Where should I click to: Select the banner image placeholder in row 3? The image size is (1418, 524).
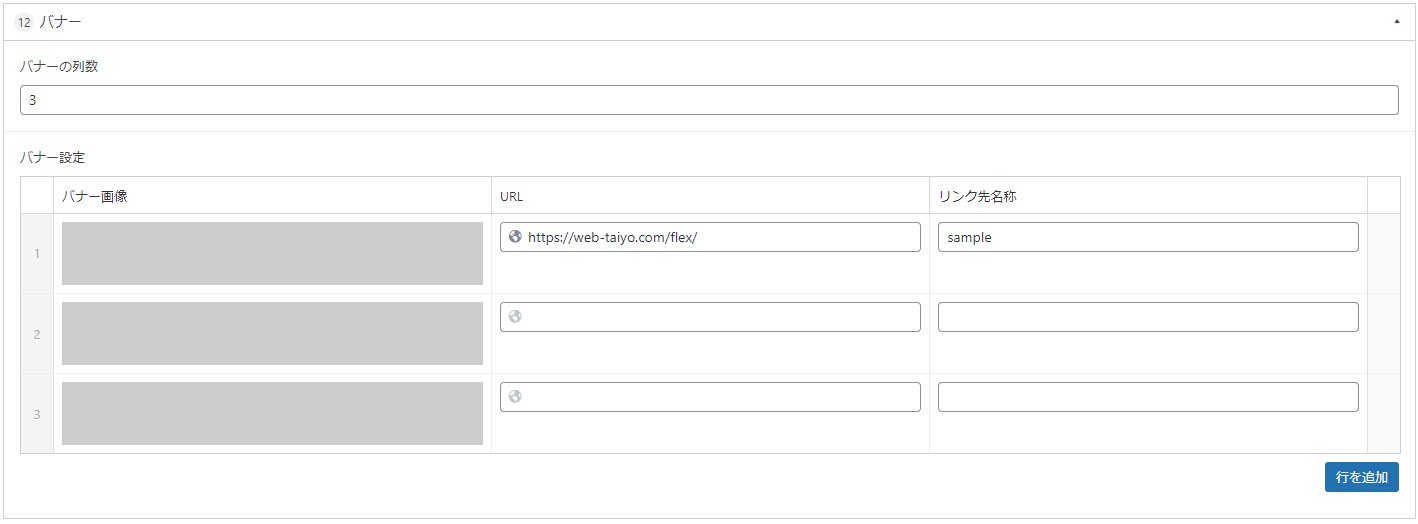(272, 414)
